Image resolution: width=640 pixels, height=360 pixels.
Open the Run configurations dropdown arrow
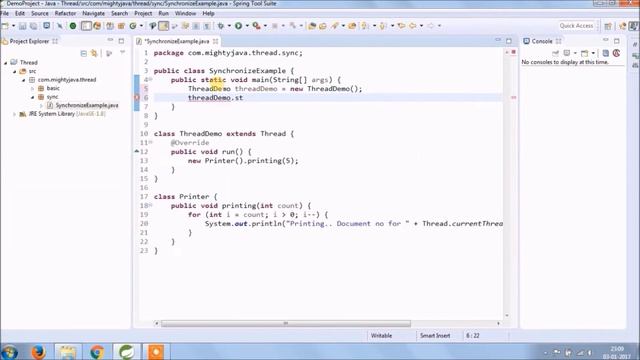[247, 26]
